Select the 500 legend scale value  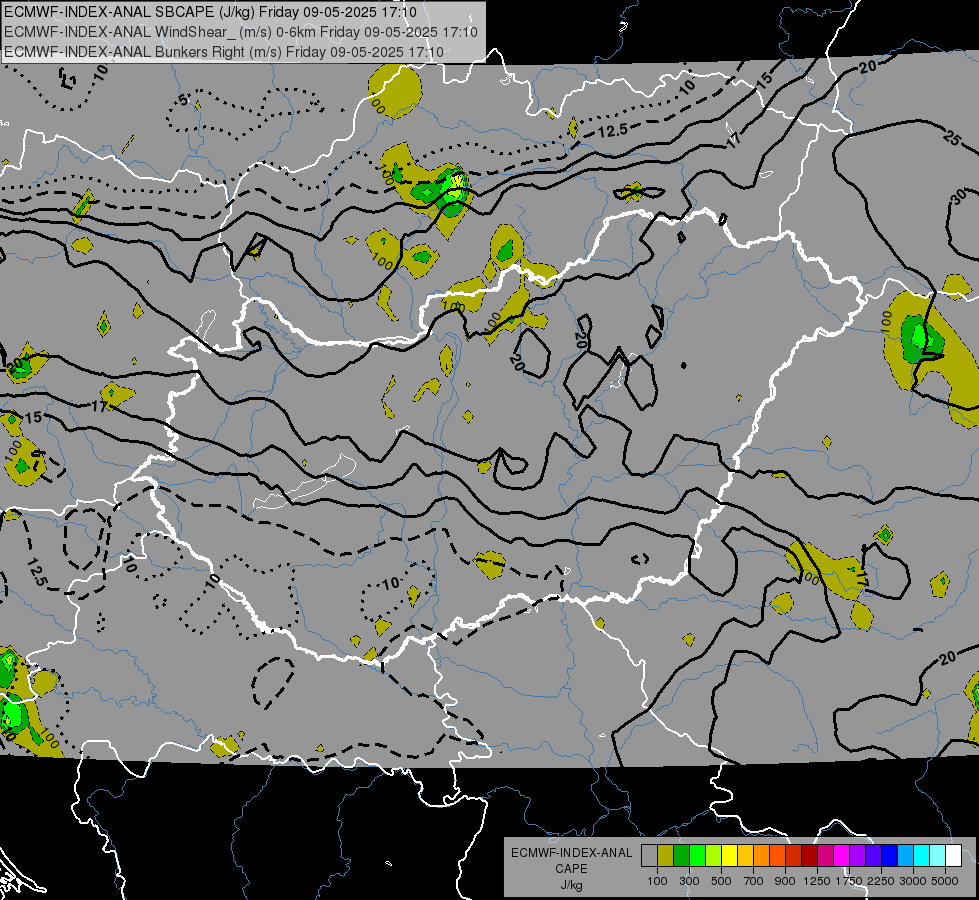[x=721, y=881]
